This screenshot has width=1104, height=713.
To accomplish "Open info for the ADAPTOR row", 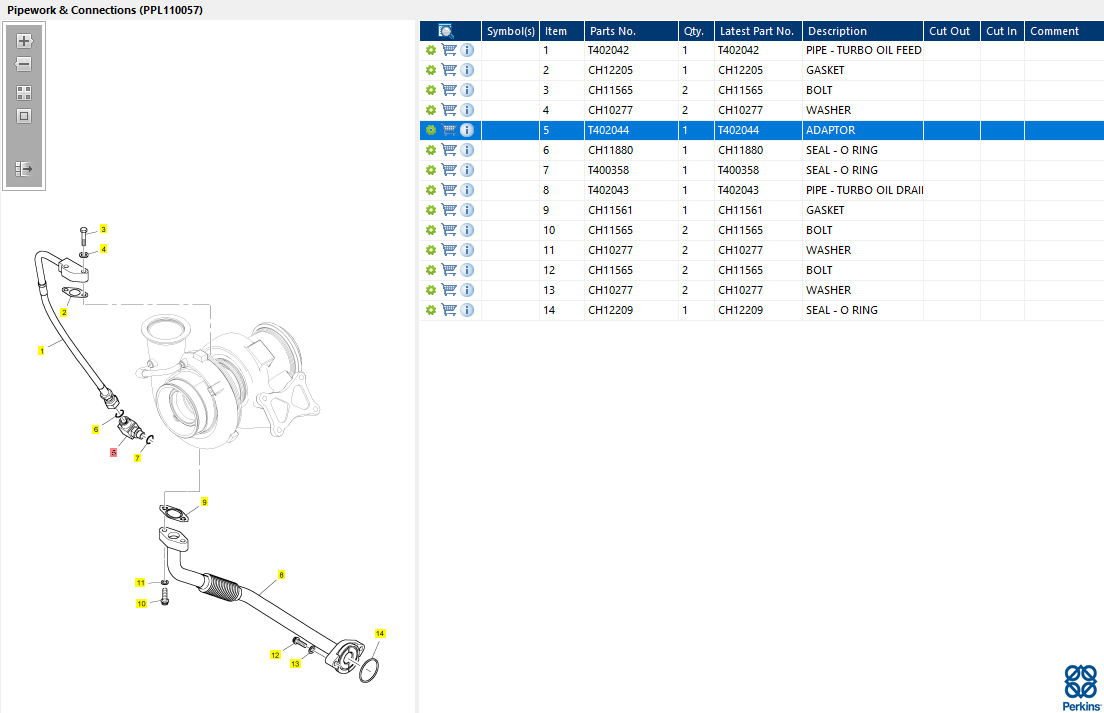I will pos(467,130).
